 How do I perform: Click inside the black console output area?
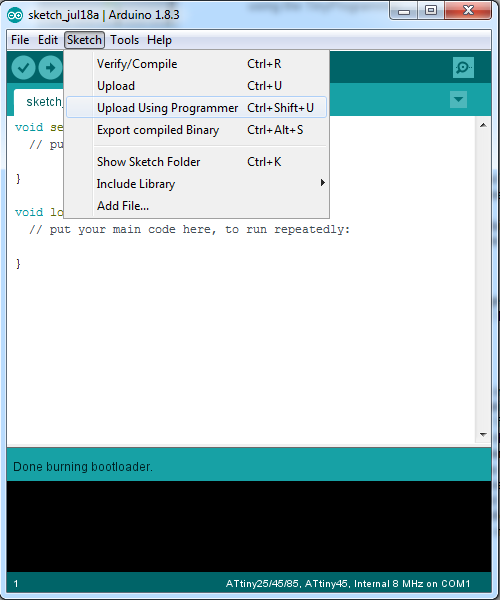coord(249,526)
